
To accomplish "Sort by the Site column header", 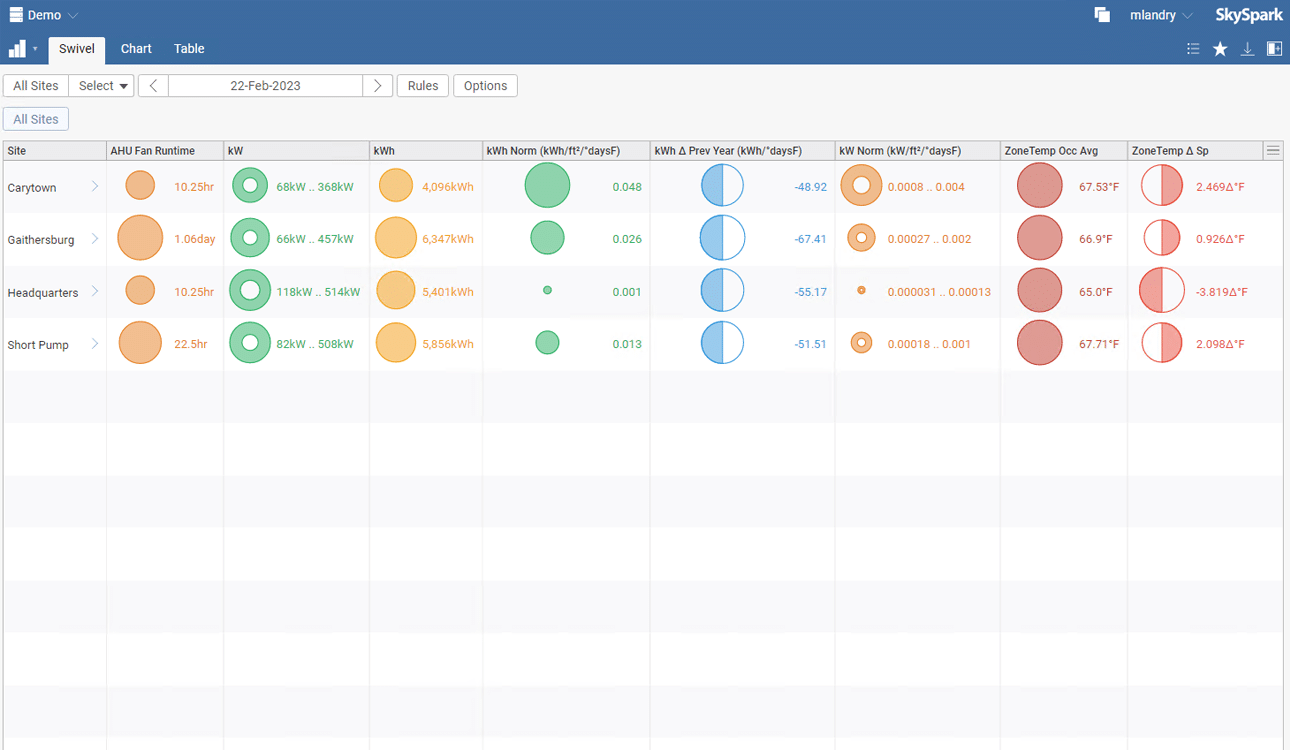I will (x=55, y=151).
